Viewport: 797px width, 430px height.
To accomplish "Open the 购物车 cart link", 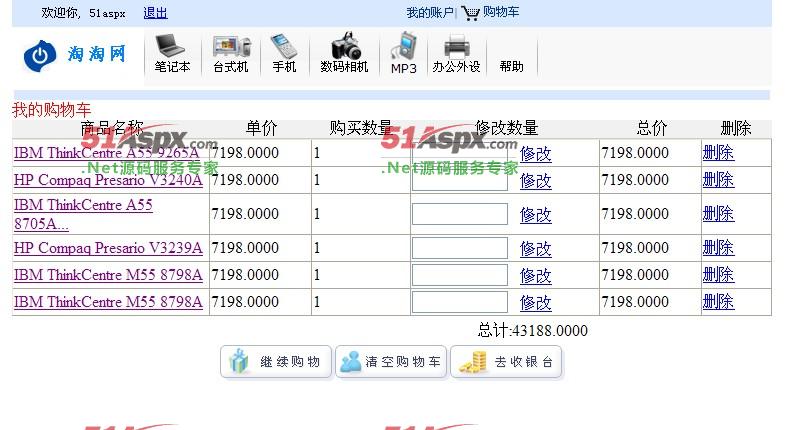I will (501, 12).
